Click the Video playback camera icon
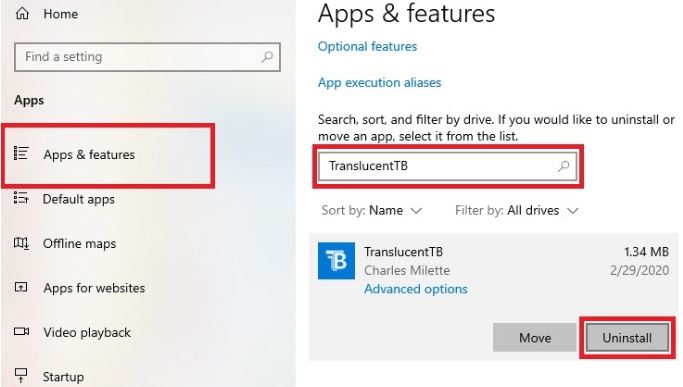The height and width of the screenshot is (387, 683). click(21, 332)
